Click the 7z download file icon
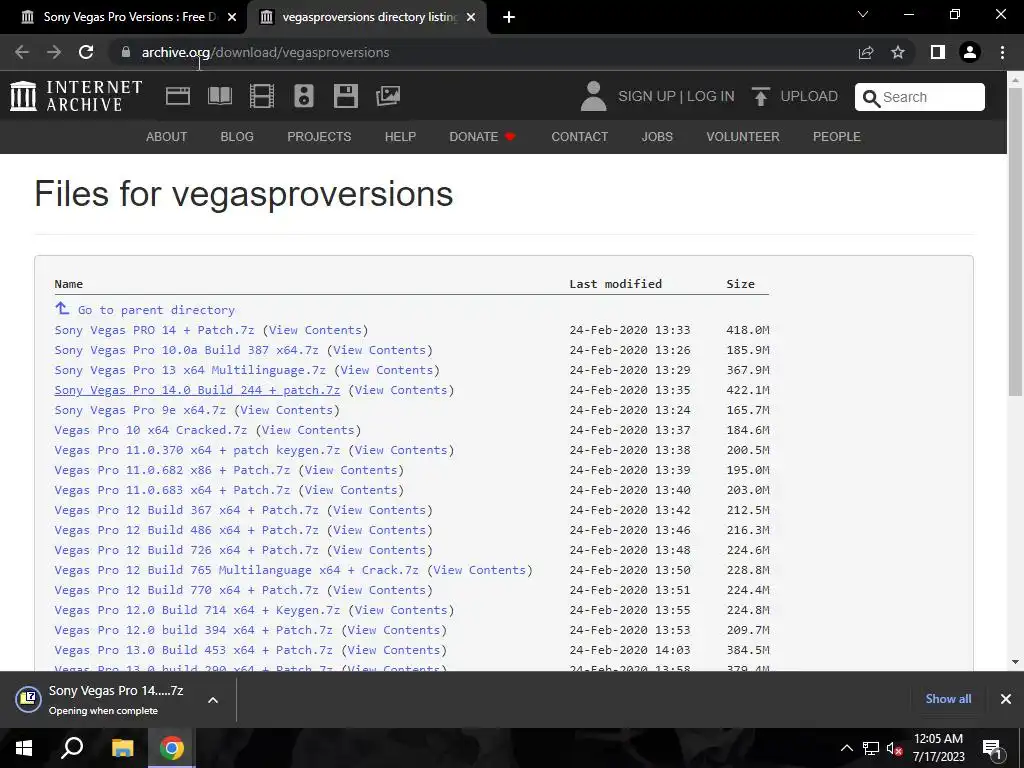 pos(28,699)
